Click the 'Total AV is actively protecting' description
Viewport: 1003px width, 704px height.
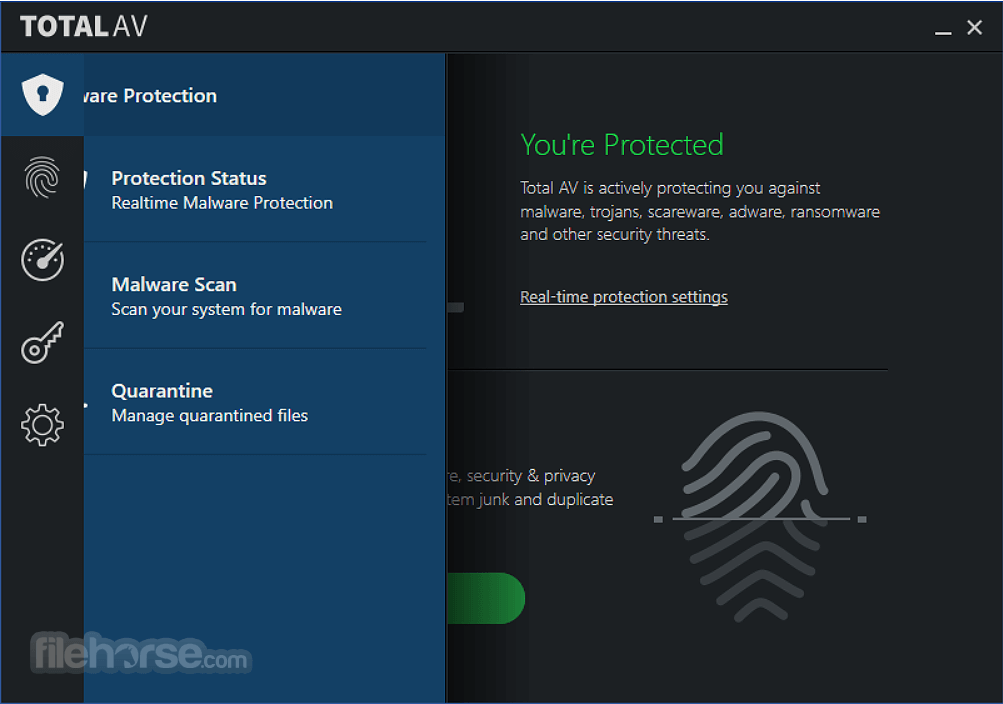pos(700,211)
